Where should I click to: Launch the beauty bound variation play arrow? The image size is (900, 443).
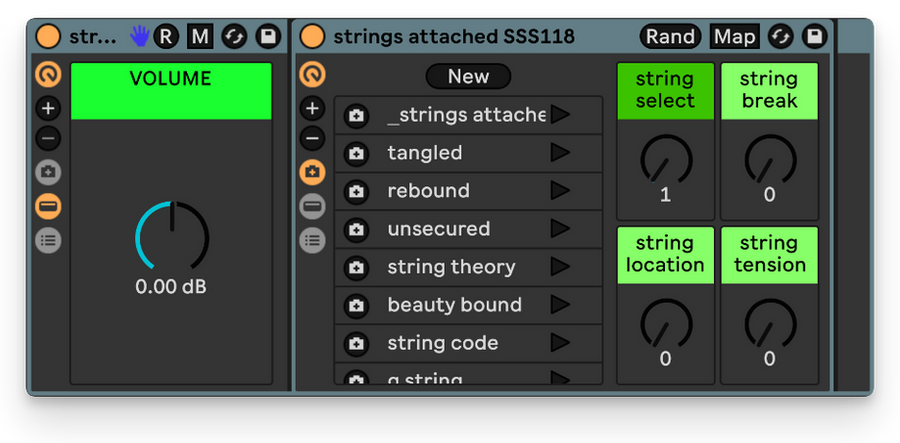[x=560, y=305]
